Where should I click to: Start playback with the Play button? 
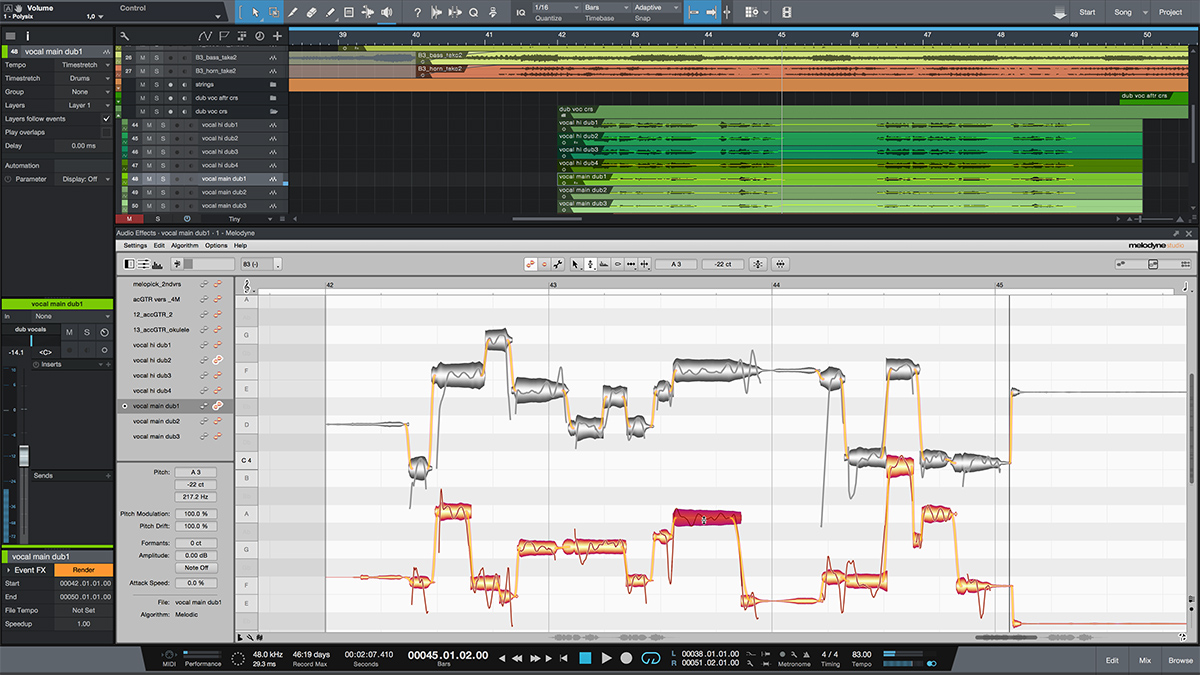[606, 658]
